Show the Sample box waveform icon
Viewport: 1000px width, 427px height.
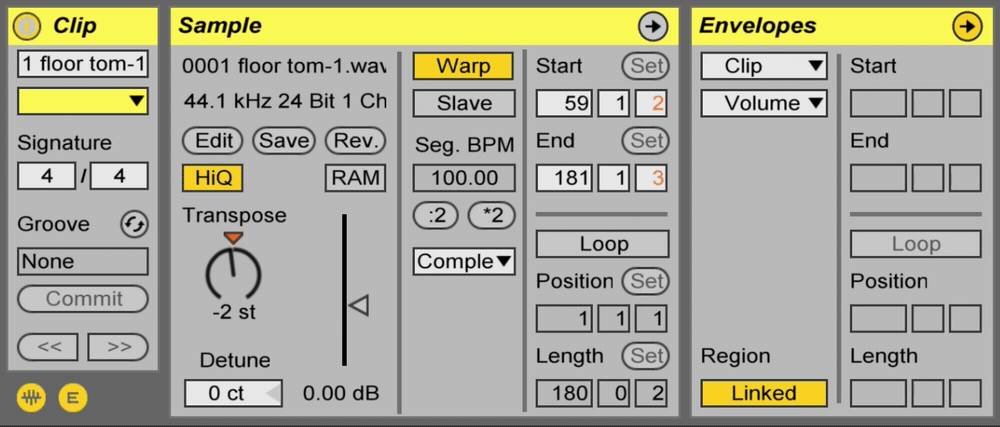29,398
